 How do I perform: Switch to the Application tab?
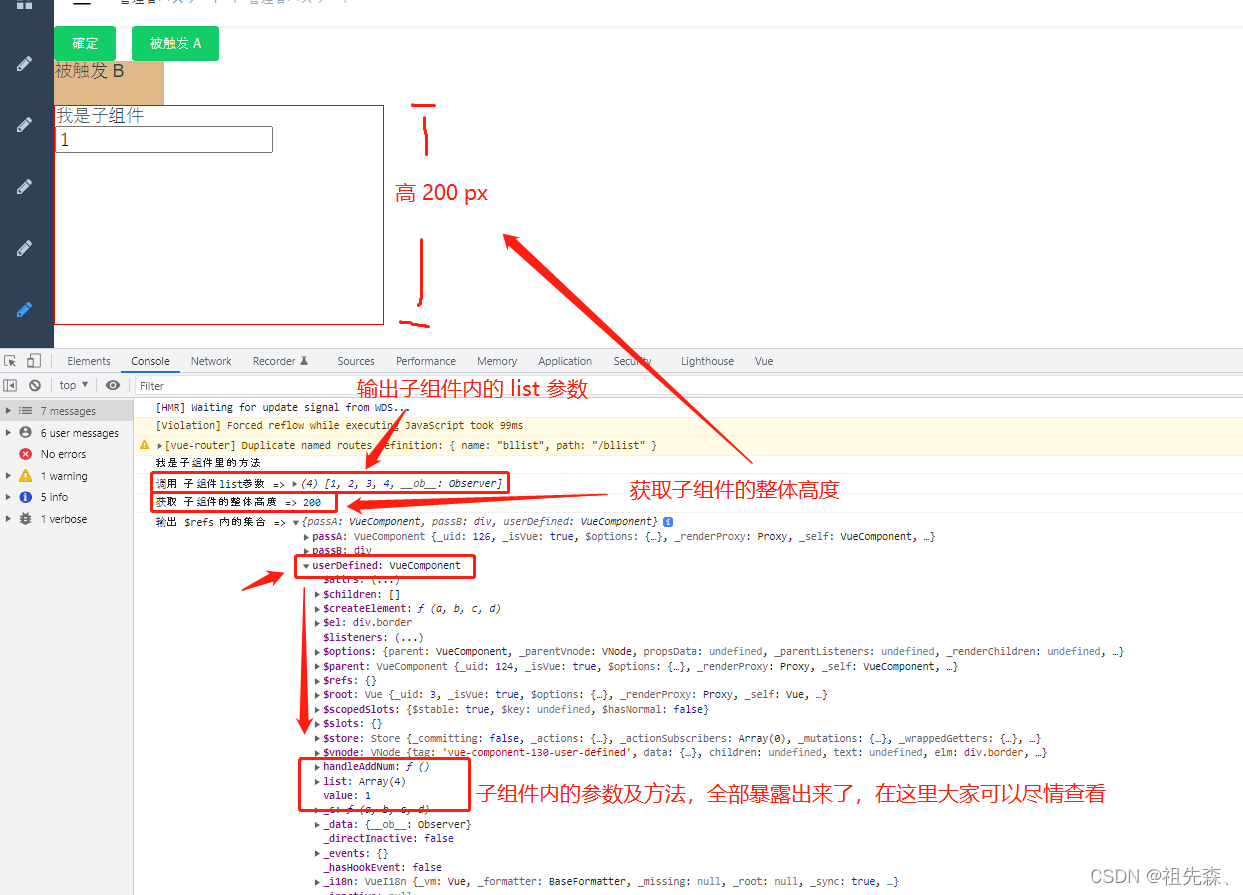(565, 361)
